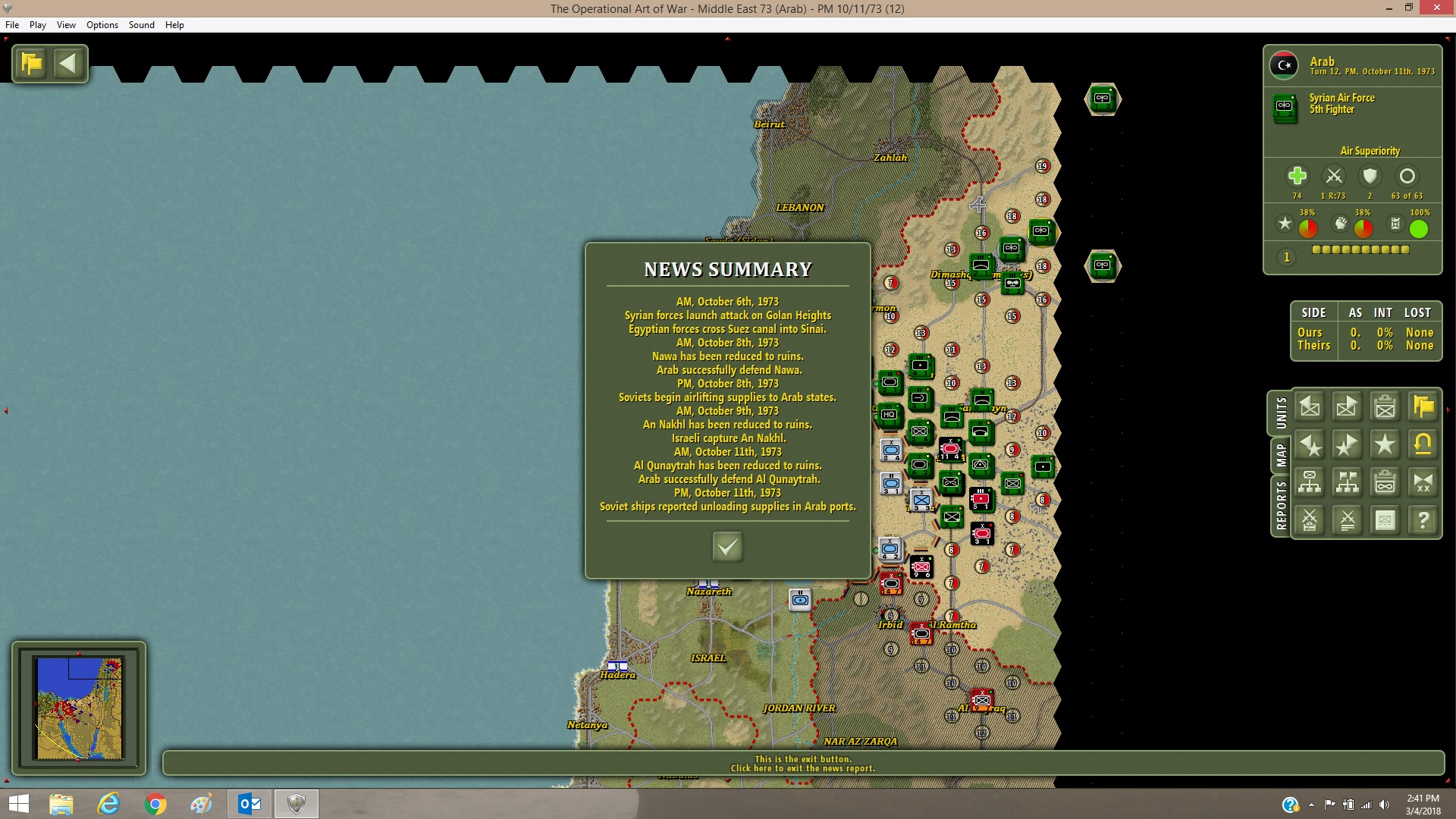Click the Arab flag emblem

point(1285,65)
